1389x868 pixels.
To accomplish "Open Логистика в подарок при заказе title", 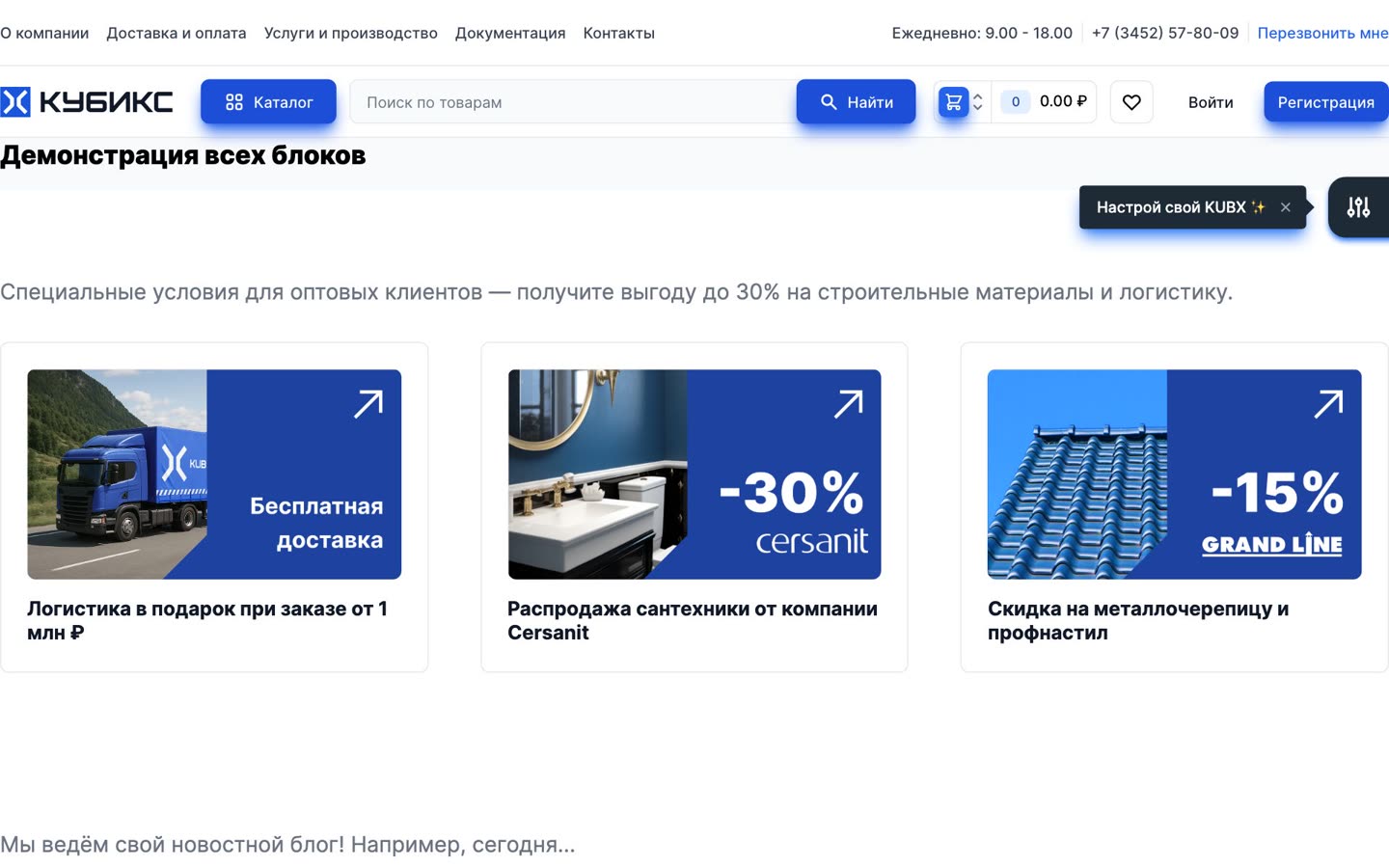I will 207,620.
